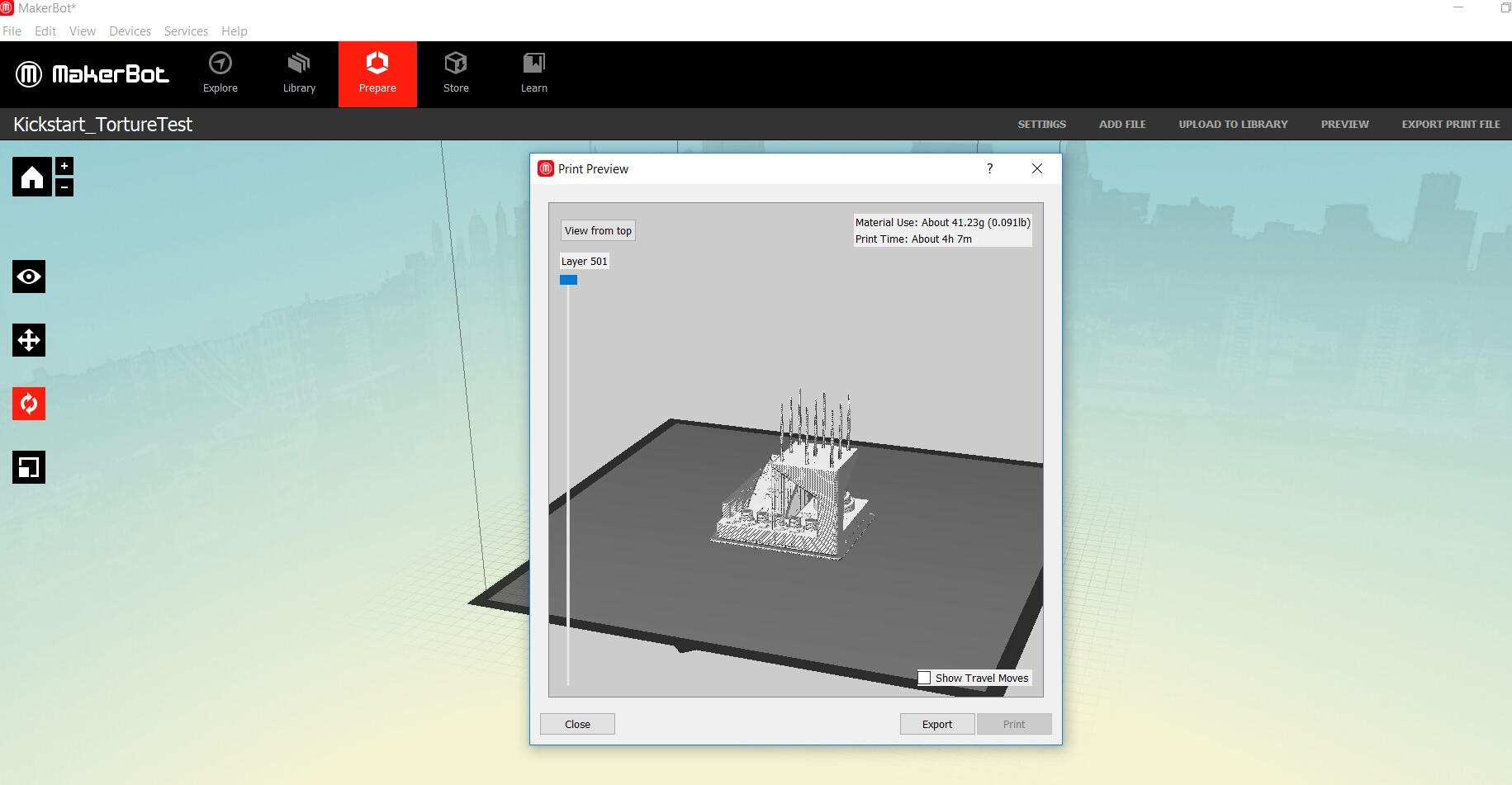The width and height of the screenshot is (1512, 785).
Task: Open SETTINGS in the toolbar
Action: (1041, 124)
